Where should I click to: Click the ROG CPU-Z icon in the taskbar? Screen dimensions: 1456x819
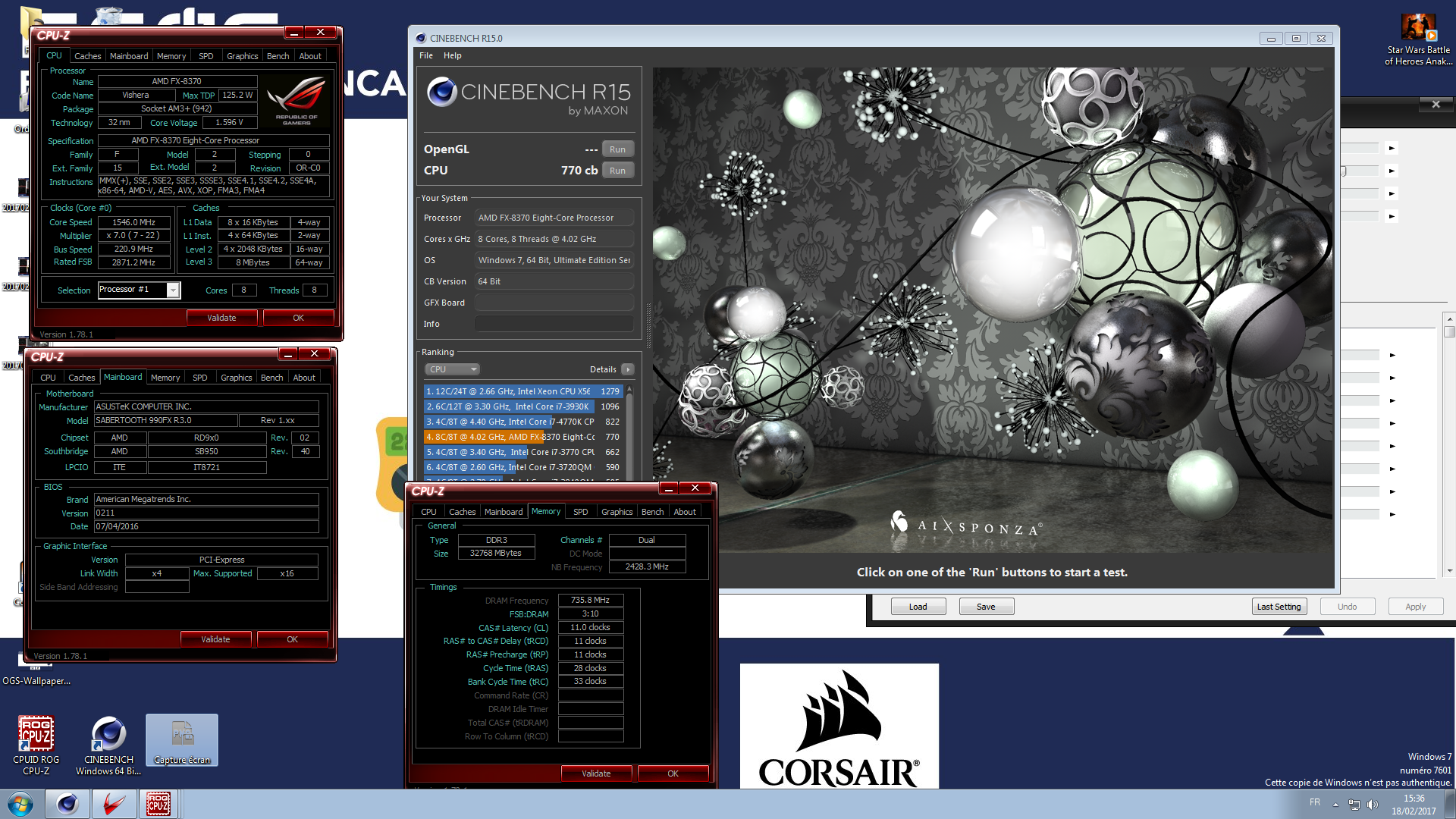(x=158, y=804)
